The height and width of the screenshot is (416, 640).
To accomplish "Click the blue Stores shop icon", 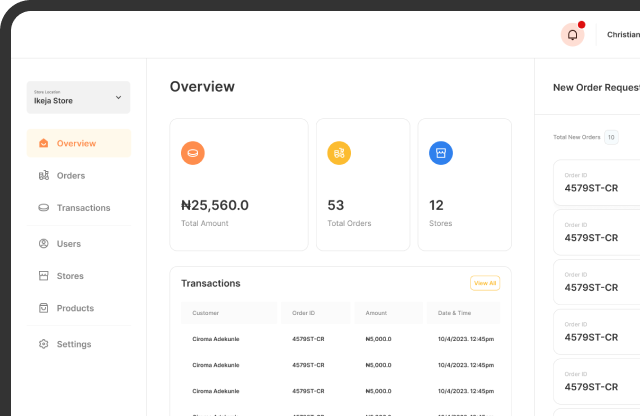I will pos(441,153).
